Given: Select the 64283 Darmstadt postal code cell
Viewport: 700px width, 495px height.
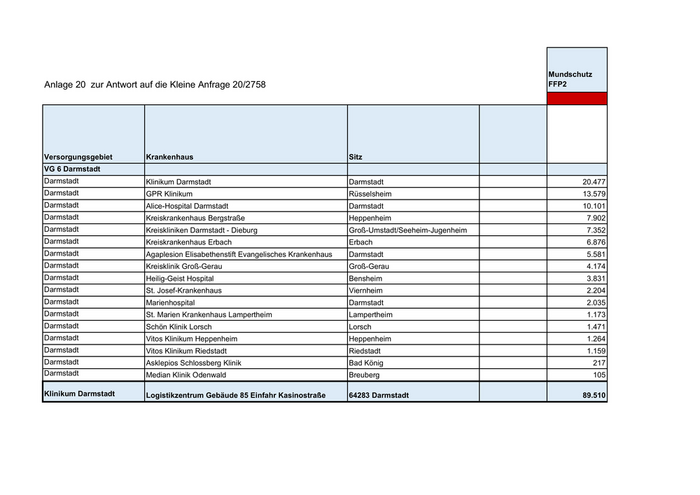Looking at the screenshot, I should pos(379,396).
